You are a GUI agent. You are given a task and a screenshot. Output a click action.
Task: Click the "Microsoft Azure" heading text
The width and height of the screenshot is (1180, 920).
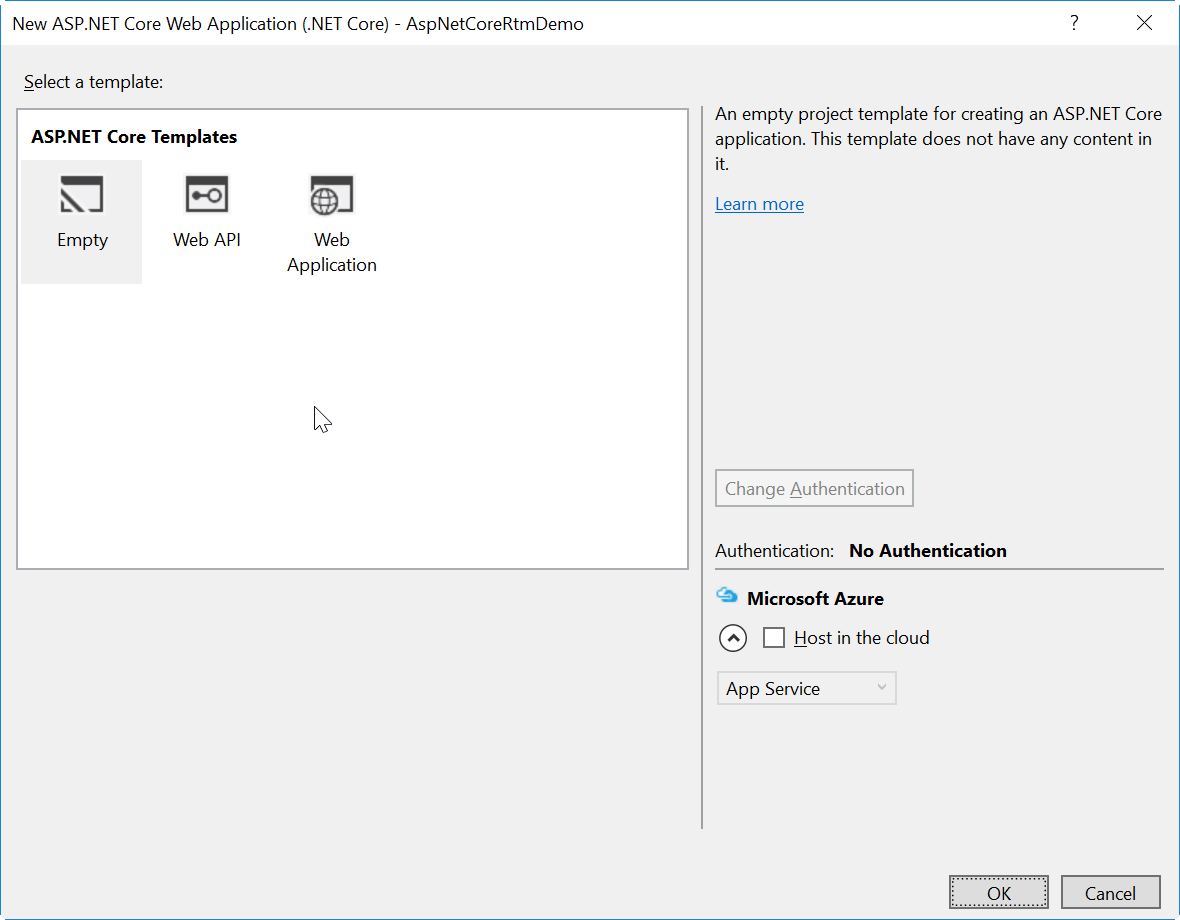point(815,599)
